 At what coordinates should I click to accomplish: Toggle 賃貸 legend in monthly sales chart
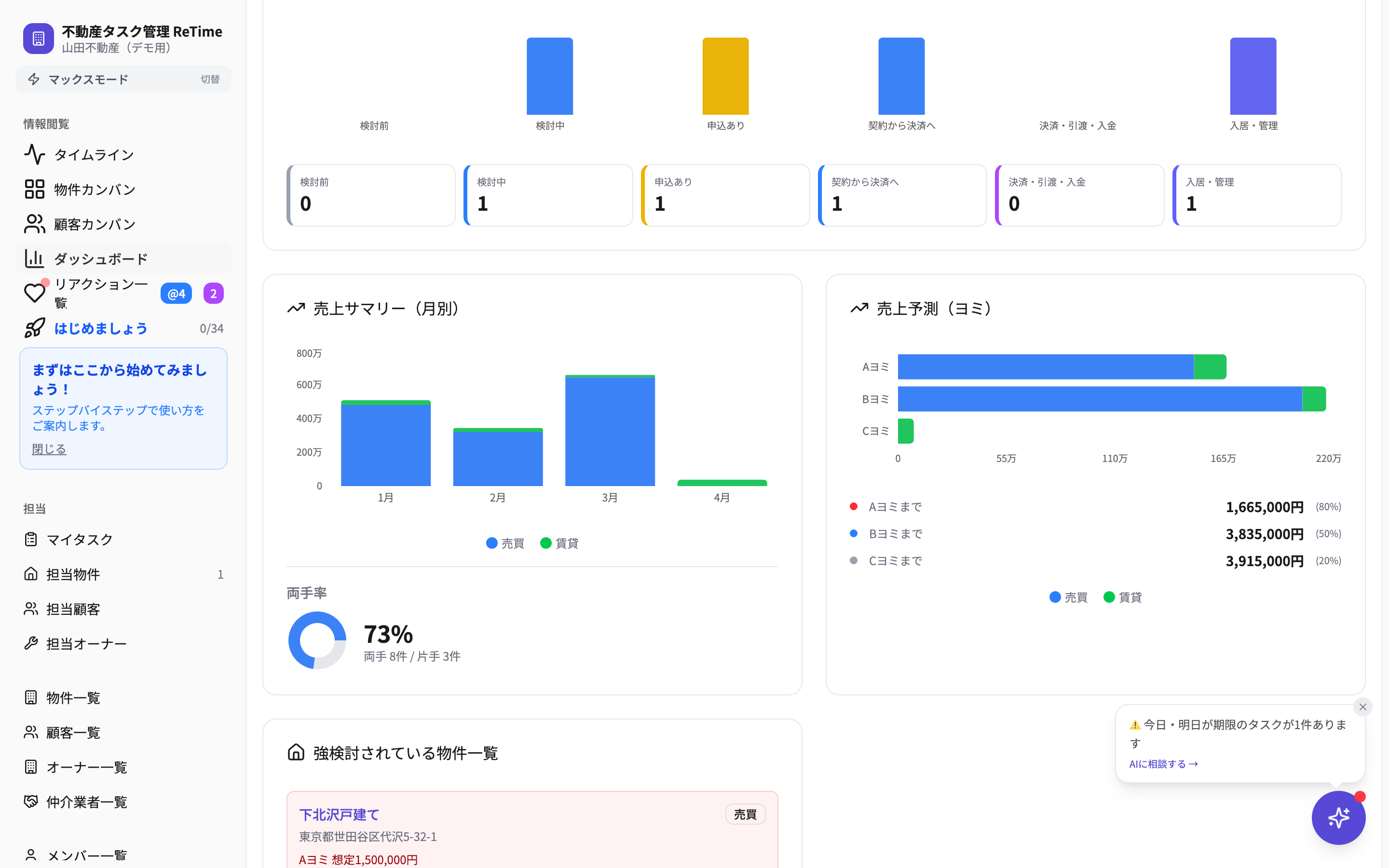(x=559, y=543)
